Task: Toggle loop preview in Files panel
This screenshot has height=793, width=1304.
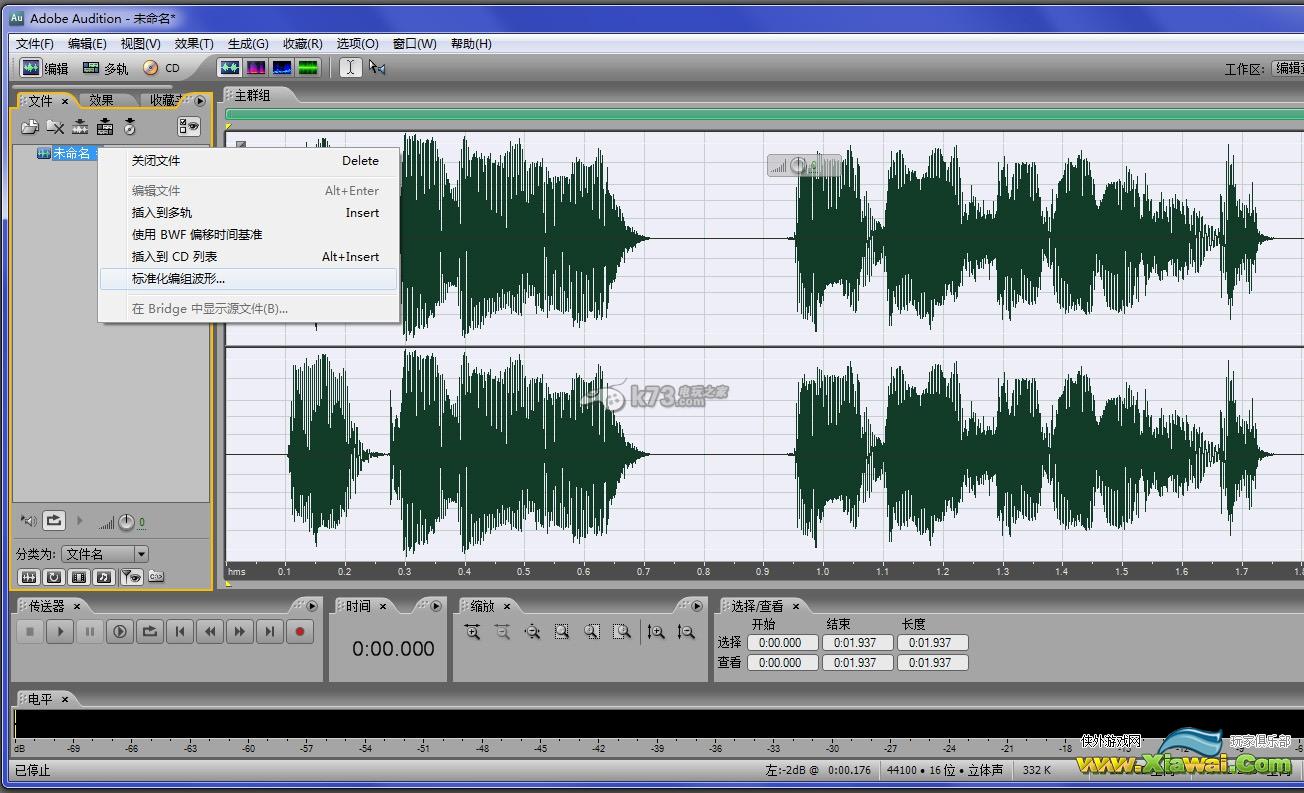Action: click(x=54, y=521)
